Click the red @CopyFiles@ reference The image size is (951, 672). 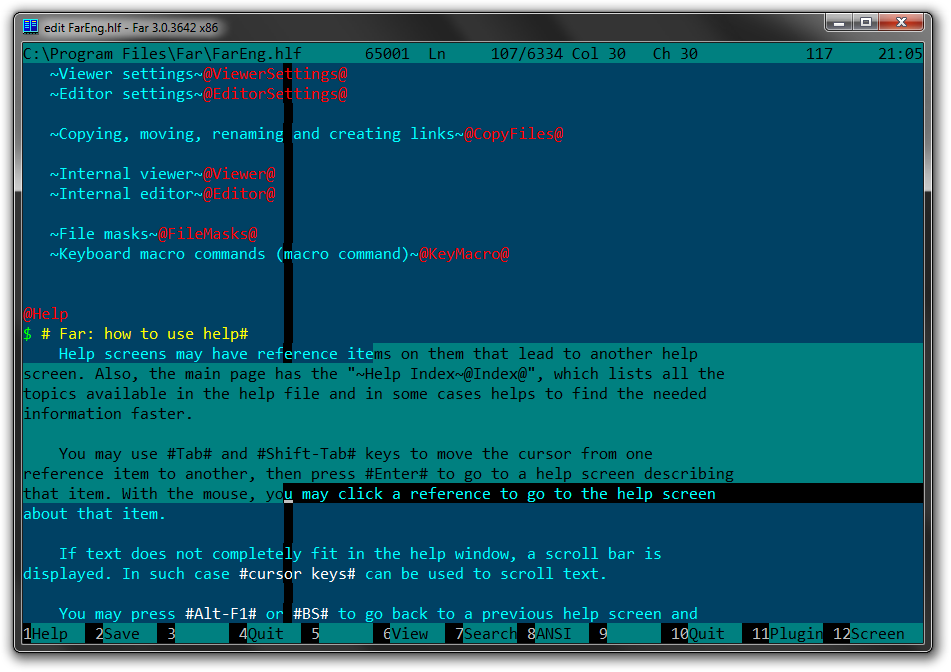click(x=514, y=134)
